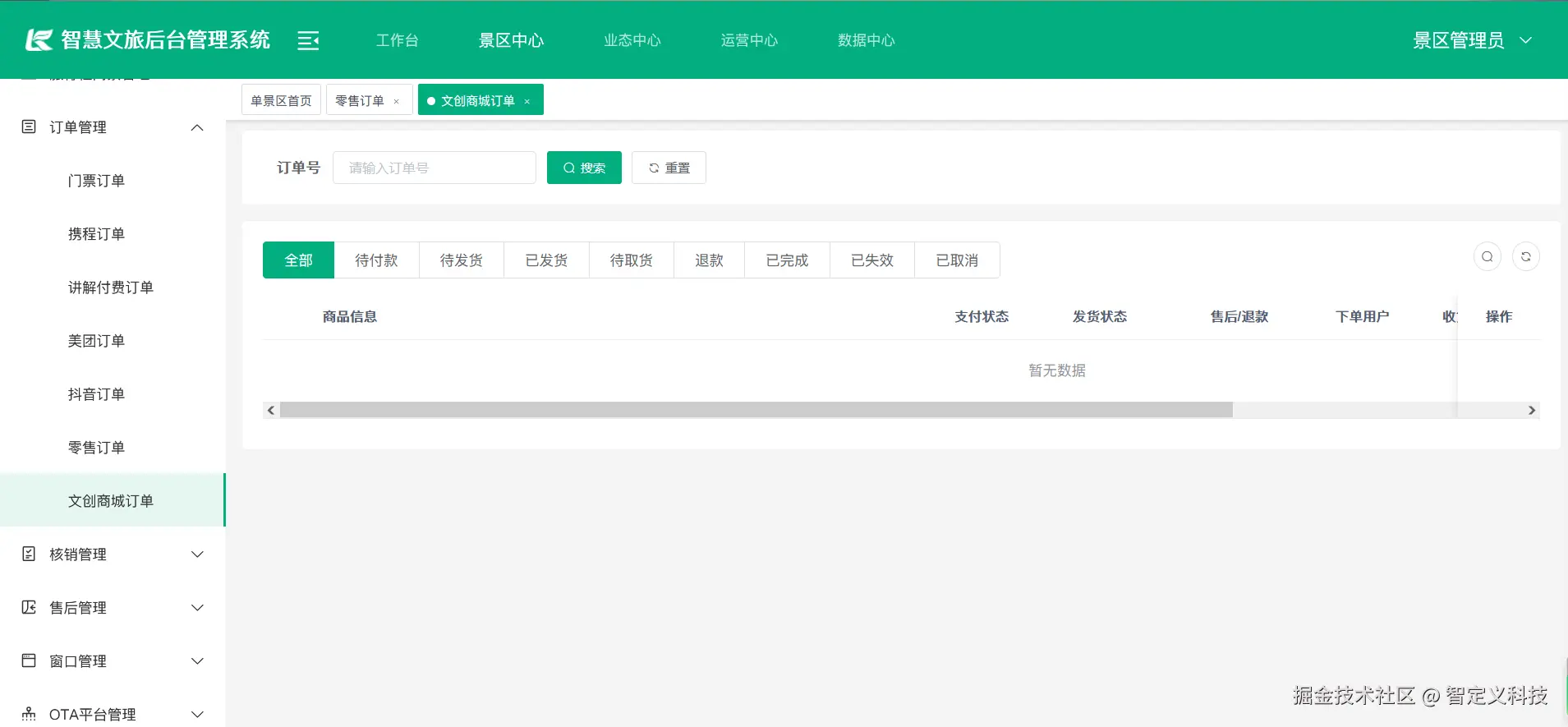The image size is (1568, 727).
Task: Focus the 订单号 input field
Action: [435, 168]
